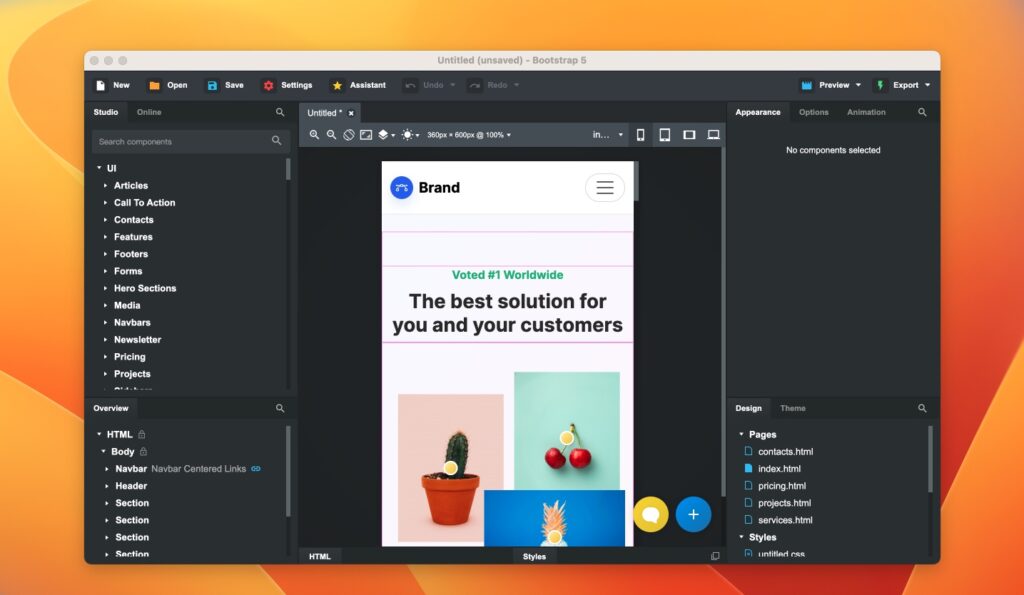Create a new project via the New icon
Image resolution: width=1024 pixels, height=595 pixels.
click(x=100, y=85)
